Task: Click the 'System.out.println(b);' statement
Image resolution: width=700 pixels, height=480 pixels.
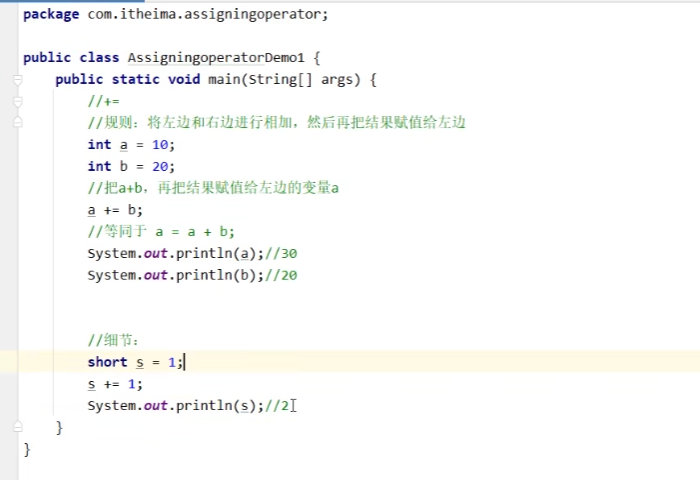Action: 176,275
